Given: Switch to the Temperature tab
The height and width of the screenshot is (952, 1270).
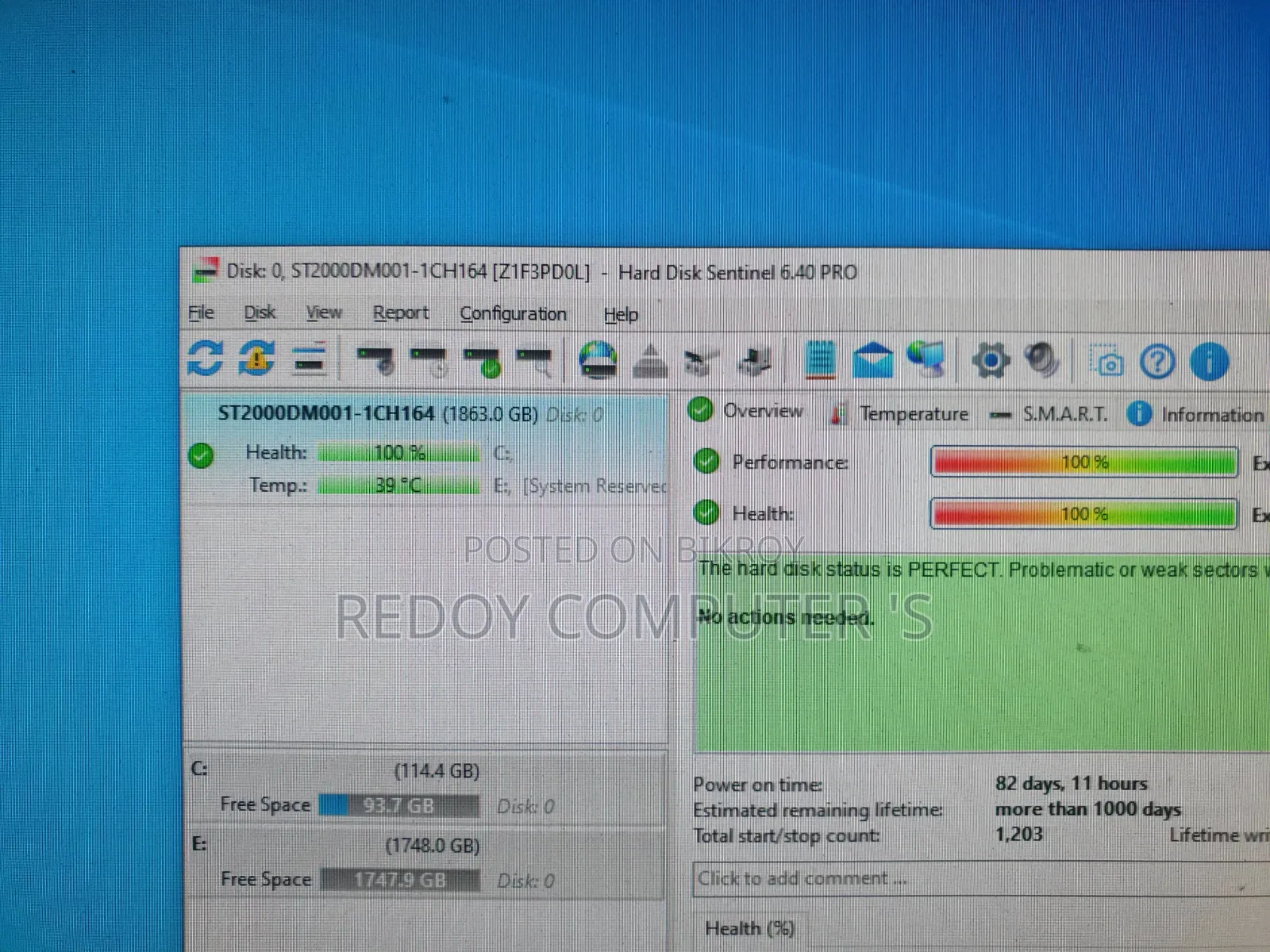Looking at the screenshot, I should tap(899, 413).
